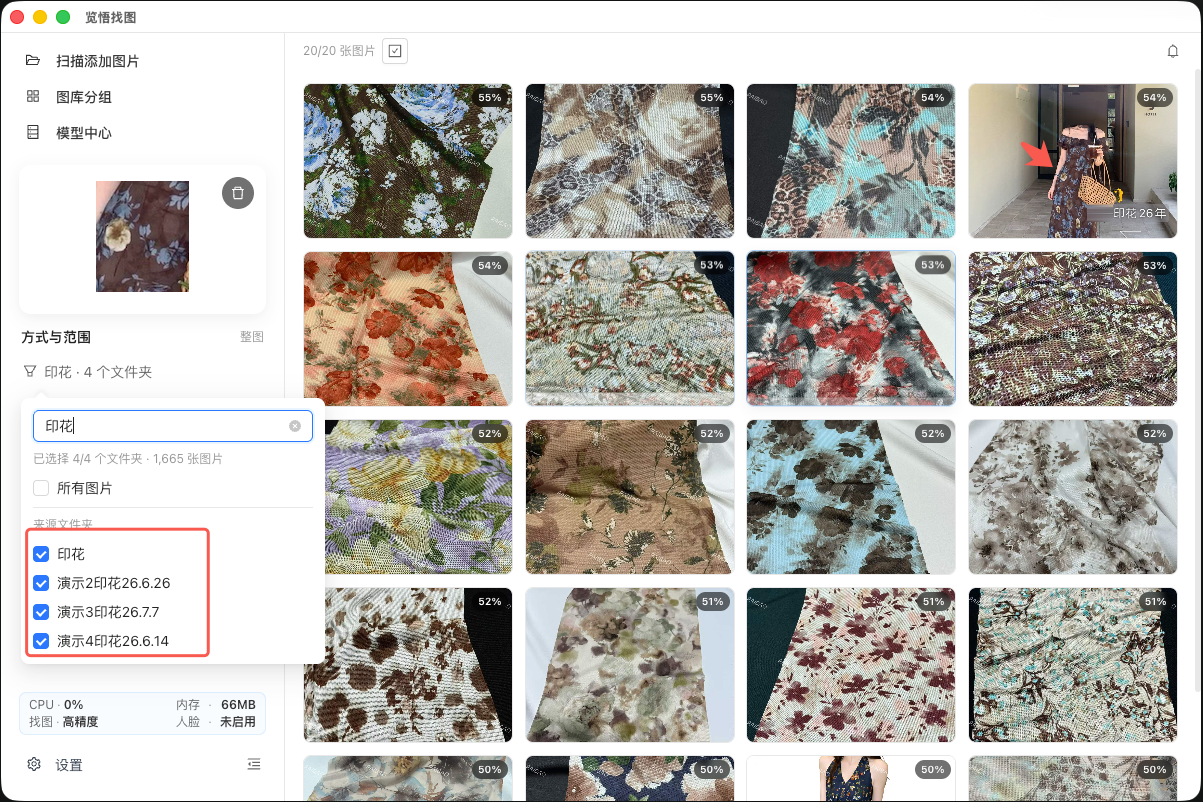1203x802 pixels.
Task: Enable the 所有图片 checkbox
Action: pos(41,489)
